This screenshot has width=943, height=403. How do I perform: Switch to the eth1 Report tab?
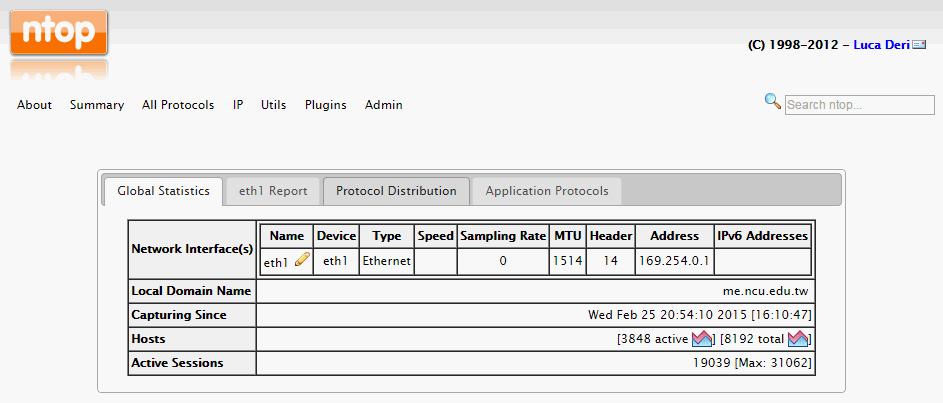tap(273, 191)
